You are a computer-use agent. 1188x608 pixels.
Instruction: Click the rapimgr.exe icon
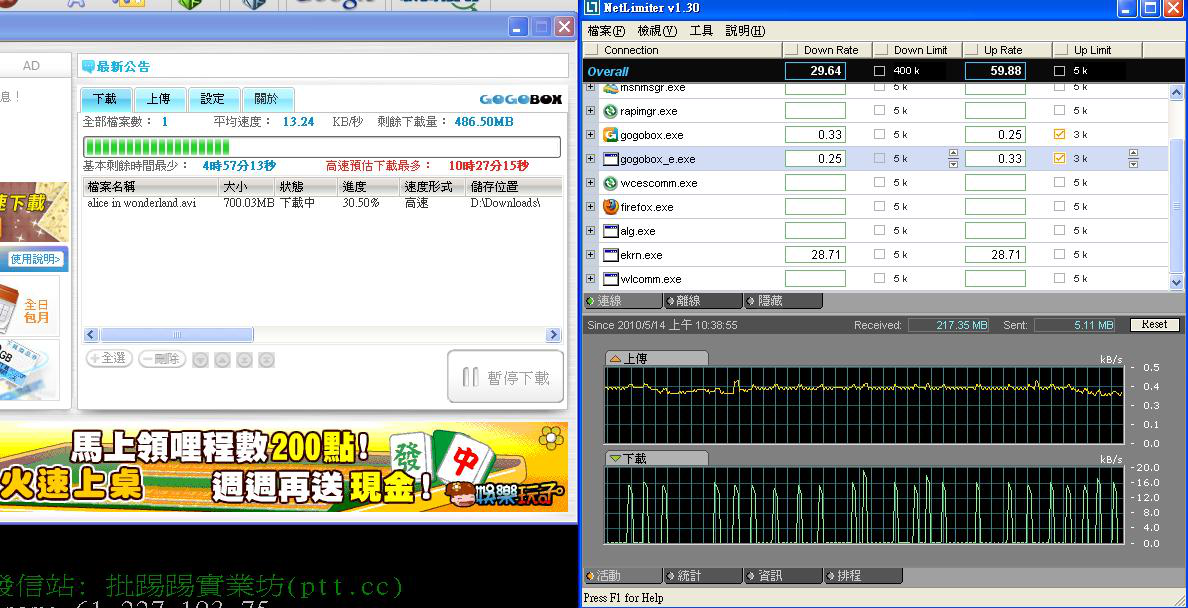(x=610, y=111)
